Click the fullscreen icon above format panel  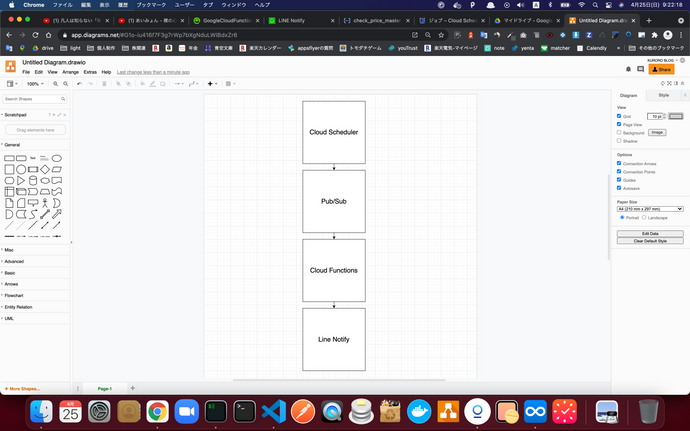(x=669, y=83)
